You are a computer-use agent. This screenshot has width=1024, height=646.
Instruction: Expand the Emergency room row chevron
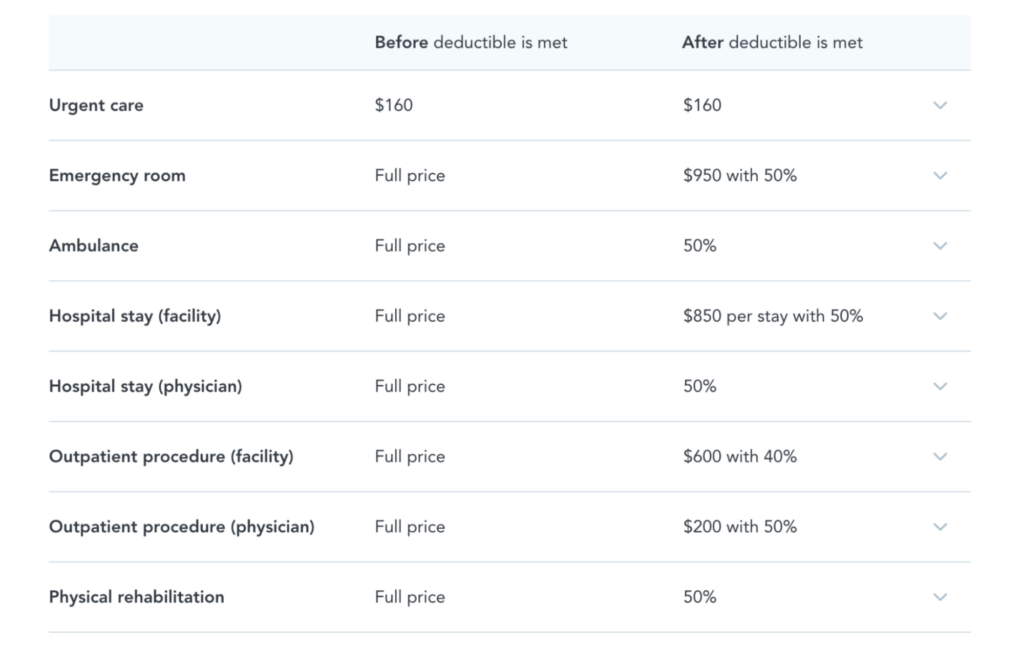[x=940, y=176]
